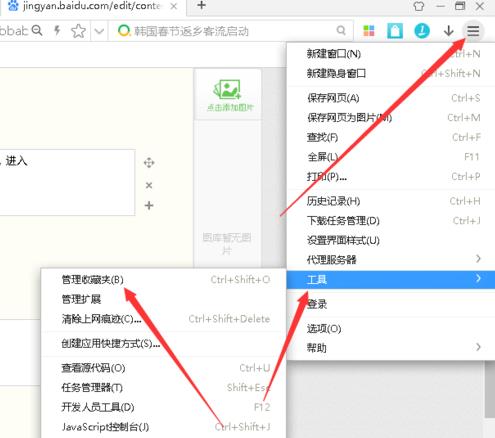
Task: Open the 工具 submenu
Action: pos(391,279)
